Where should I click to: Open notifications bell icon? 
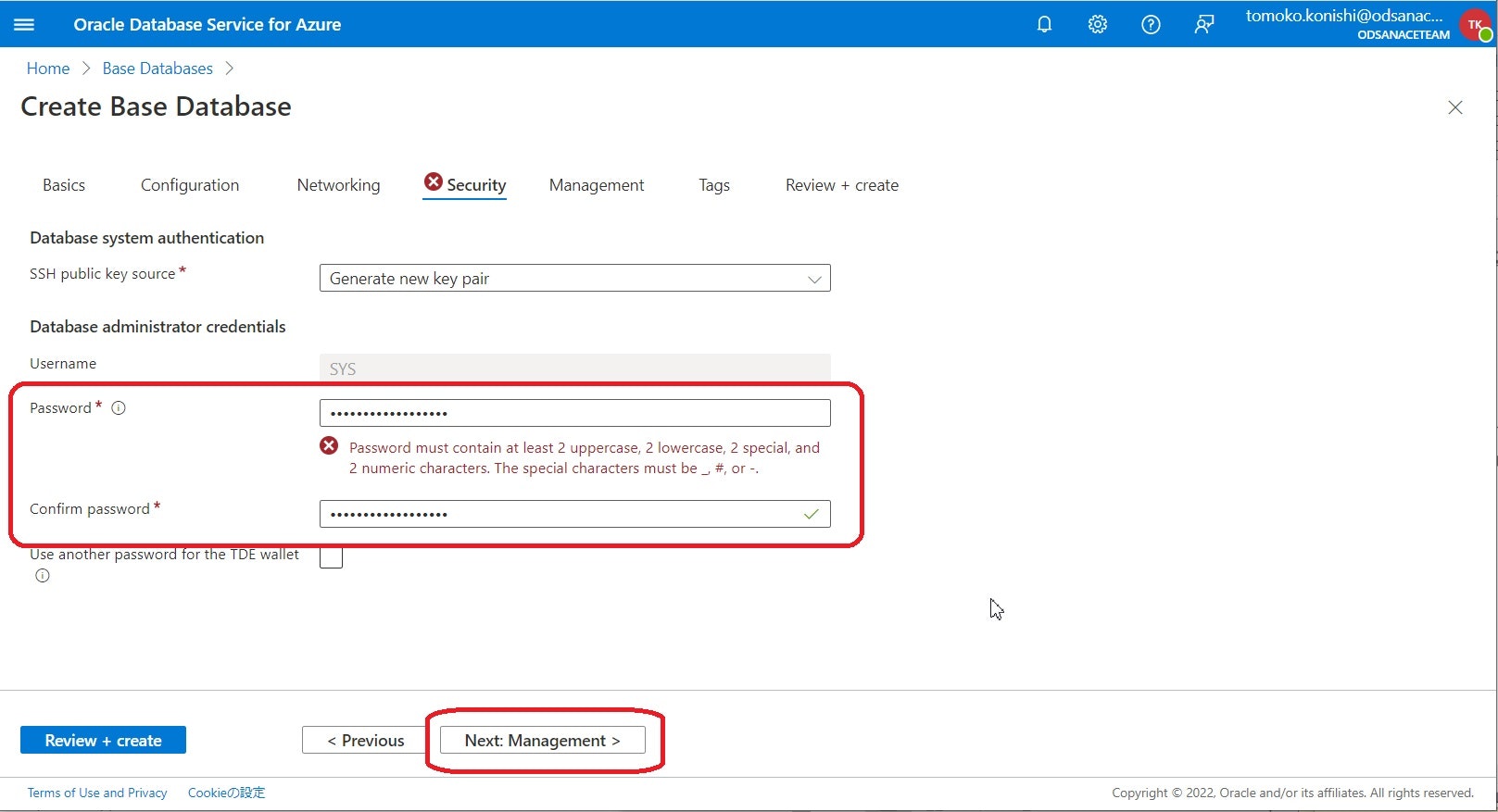pos(1044,25)
